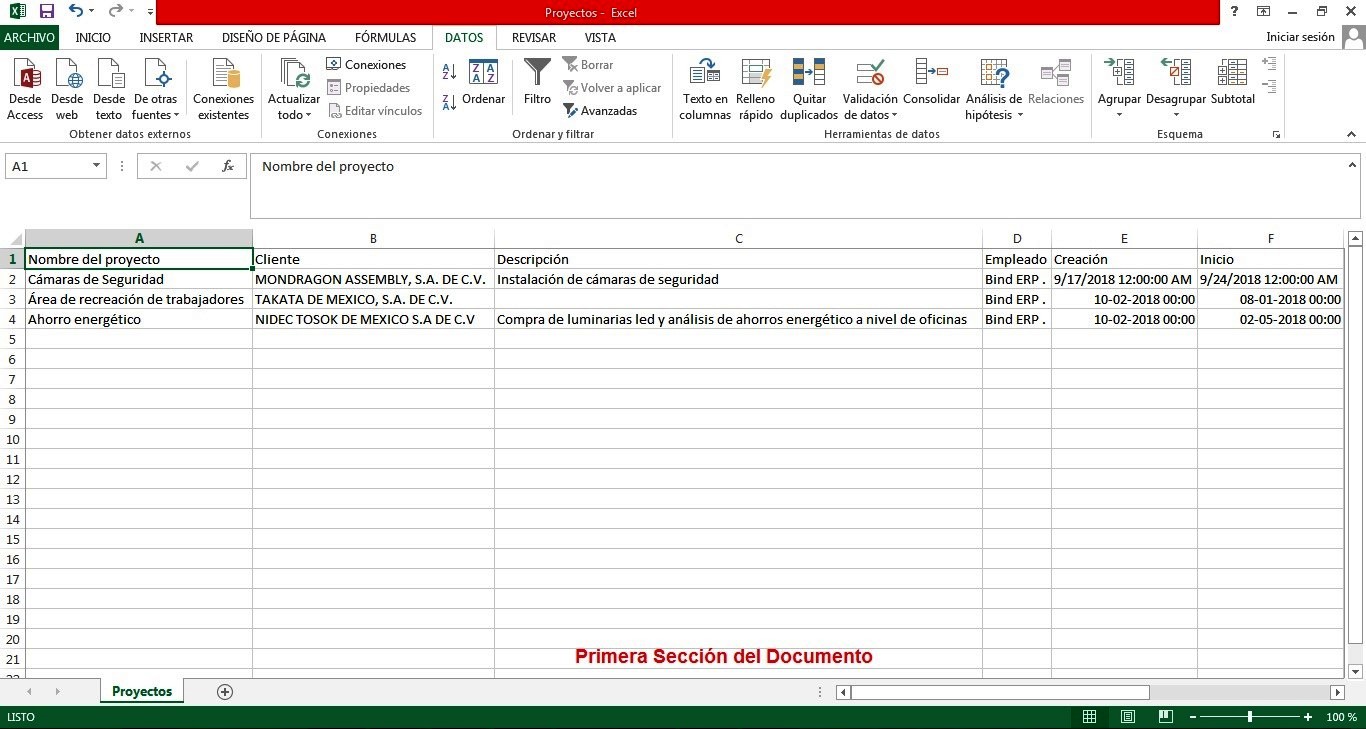Select cell Ahorro energético
1366x729 pixels.
[x=139, y=319]
